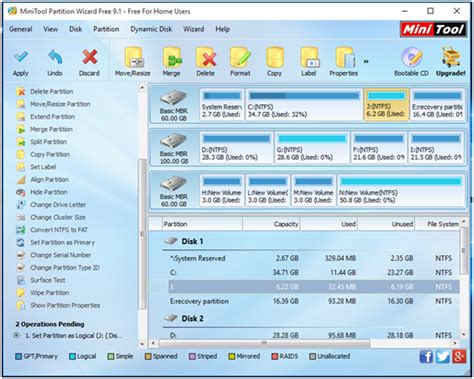
Task: Select the E:recovery partition row in list
Action: pos(313,301)
